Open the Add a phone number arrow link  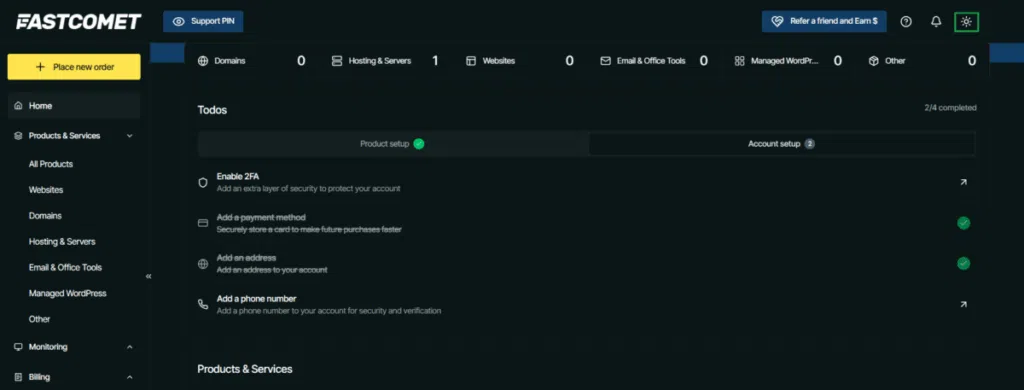pos(963,304)
